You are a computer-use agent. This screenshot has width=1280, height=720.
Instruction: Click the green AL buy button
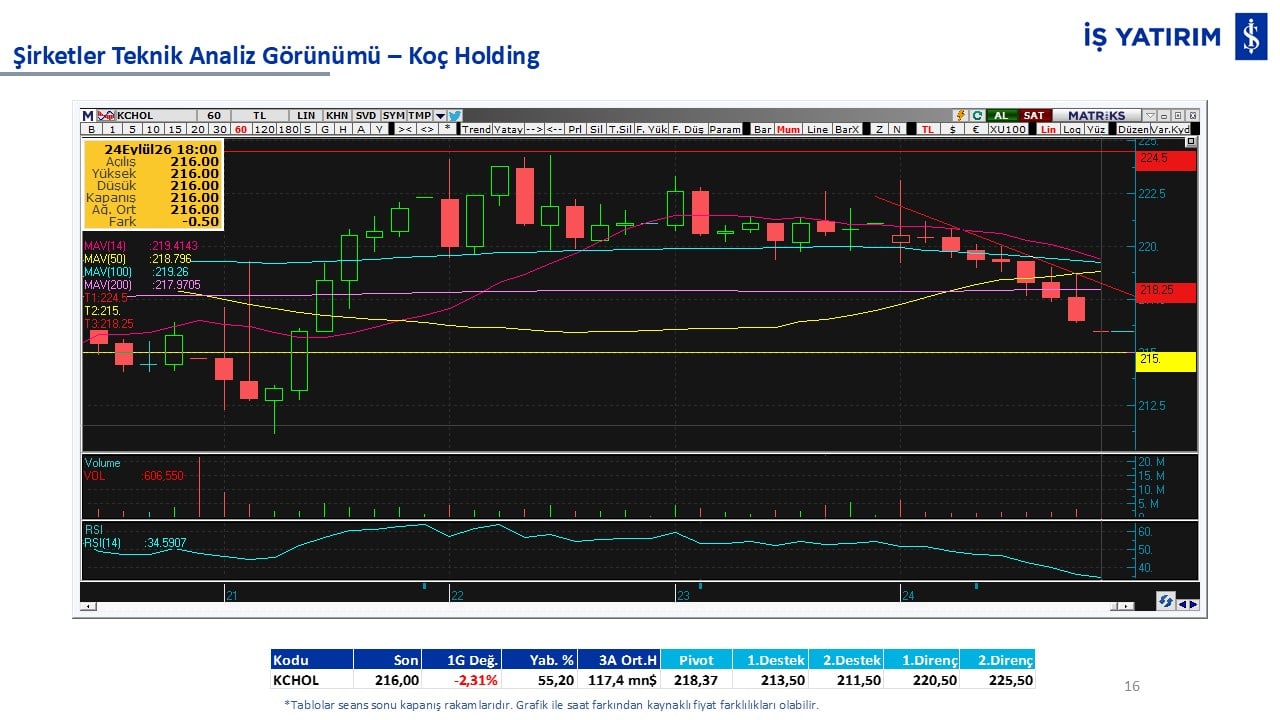pyautogui.click(x=1002, y=116)
